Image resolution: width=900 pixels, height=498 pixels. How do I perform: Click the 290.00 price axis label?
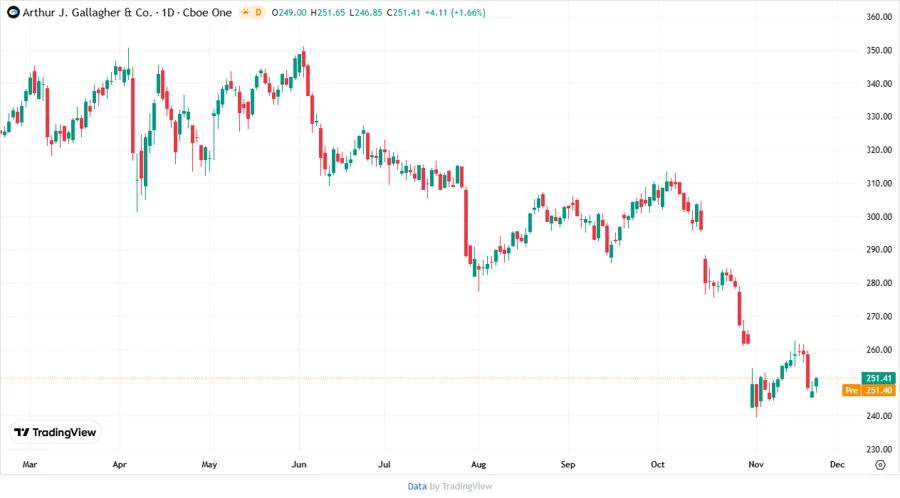click(879, 250)
